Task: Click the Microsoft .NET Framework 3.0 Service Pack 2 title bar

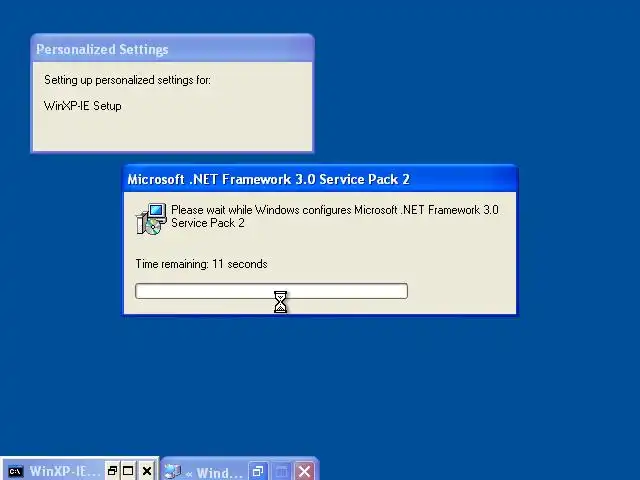Action: 320,179
